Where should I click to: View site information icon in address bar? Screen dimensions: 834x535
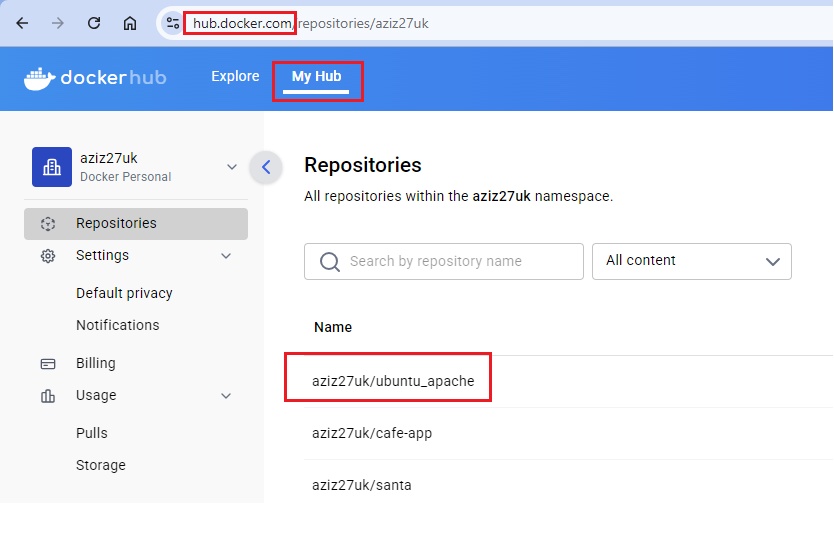[173, 23]
